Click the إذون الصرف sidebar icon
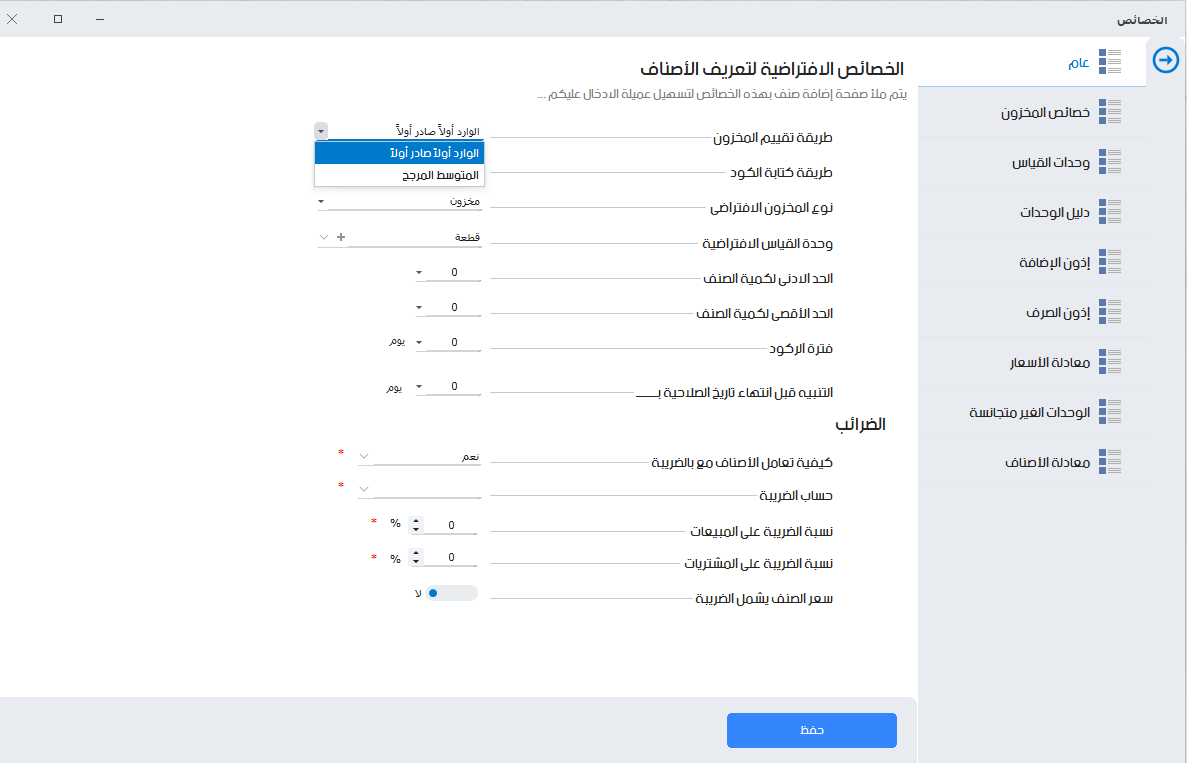 point(1110,312)
